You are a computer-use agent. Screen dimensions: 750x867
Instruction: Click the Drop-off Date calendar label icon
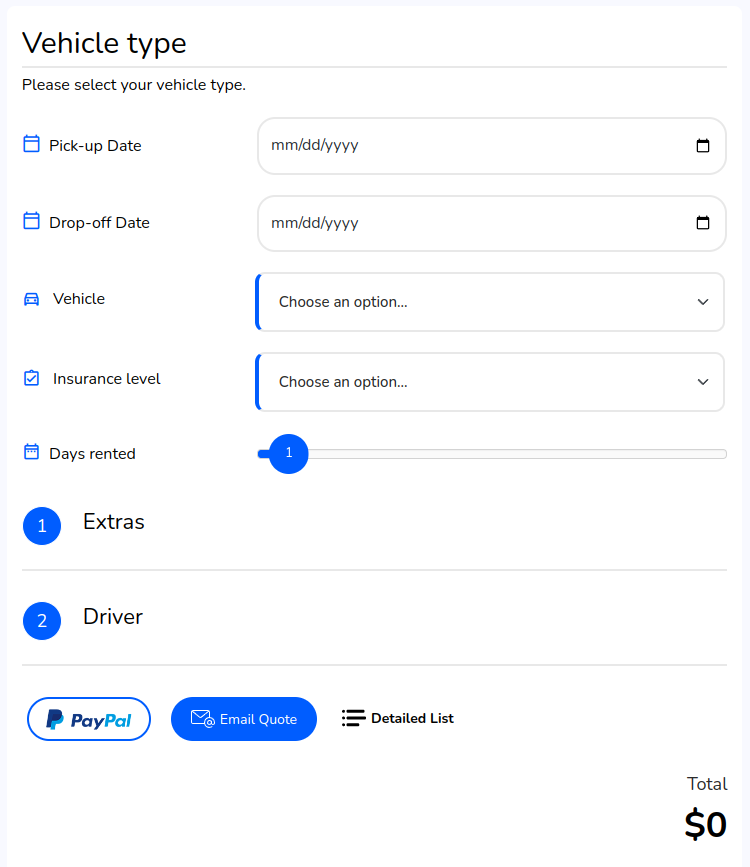32,221
